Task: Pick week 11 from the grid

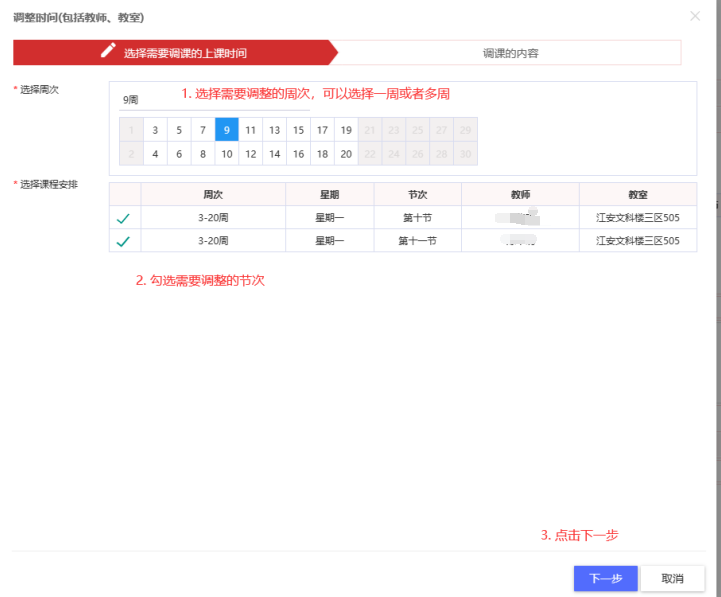Action: click(x=251, y=130)
